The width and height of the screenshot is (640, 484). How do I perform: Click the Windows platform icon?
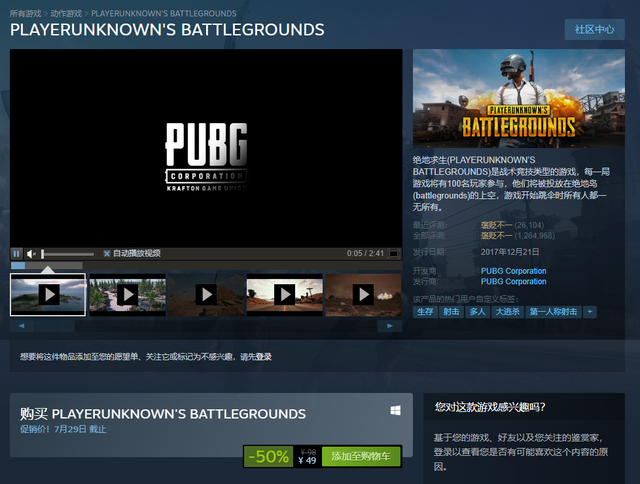coord(396,411)
